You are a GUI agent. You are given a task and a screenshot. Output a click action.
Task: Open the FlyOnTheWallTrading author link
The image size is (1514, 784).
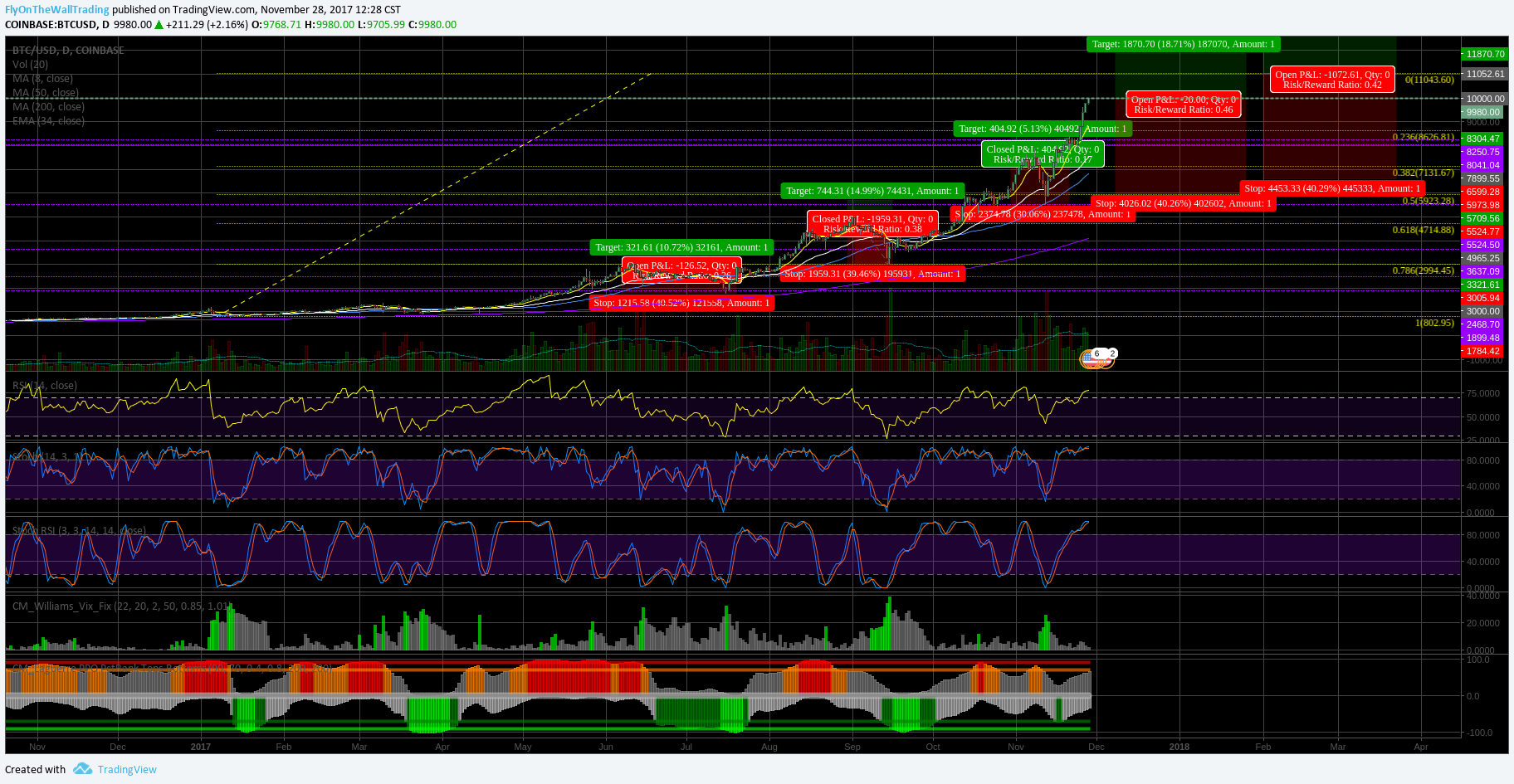pyautogui.click(x=57, y=10)
